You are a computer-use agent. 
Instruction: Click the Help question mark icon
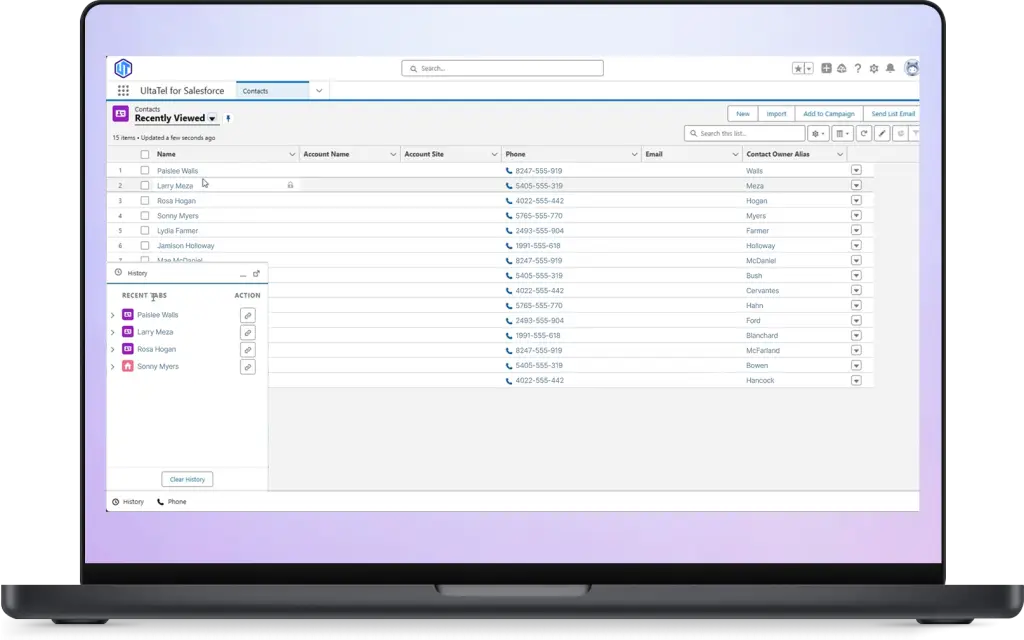tap(857, 68)
